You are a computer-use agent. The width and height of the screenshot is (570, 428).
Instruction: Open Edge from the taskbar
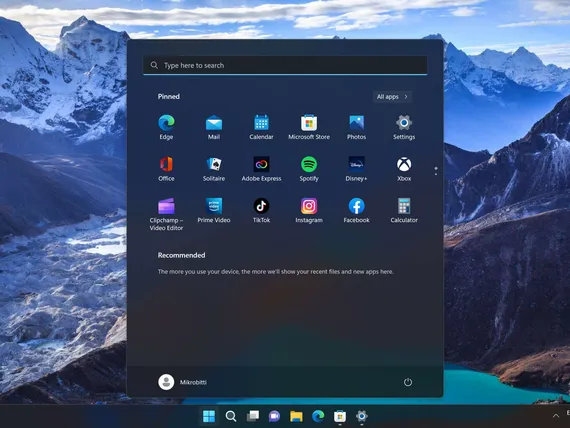(x=318, y=416)
